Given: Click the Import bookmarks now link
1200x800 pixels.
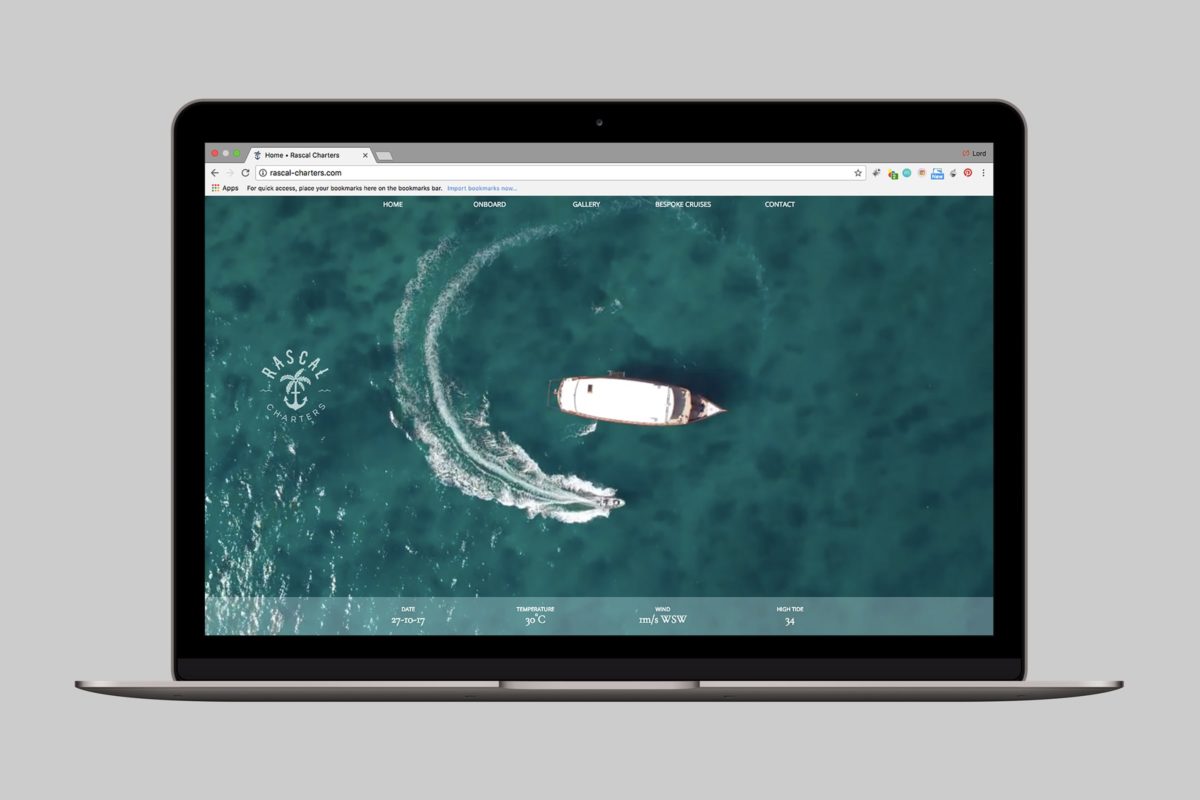Looking at the screenshot, I should click(482, 188).
